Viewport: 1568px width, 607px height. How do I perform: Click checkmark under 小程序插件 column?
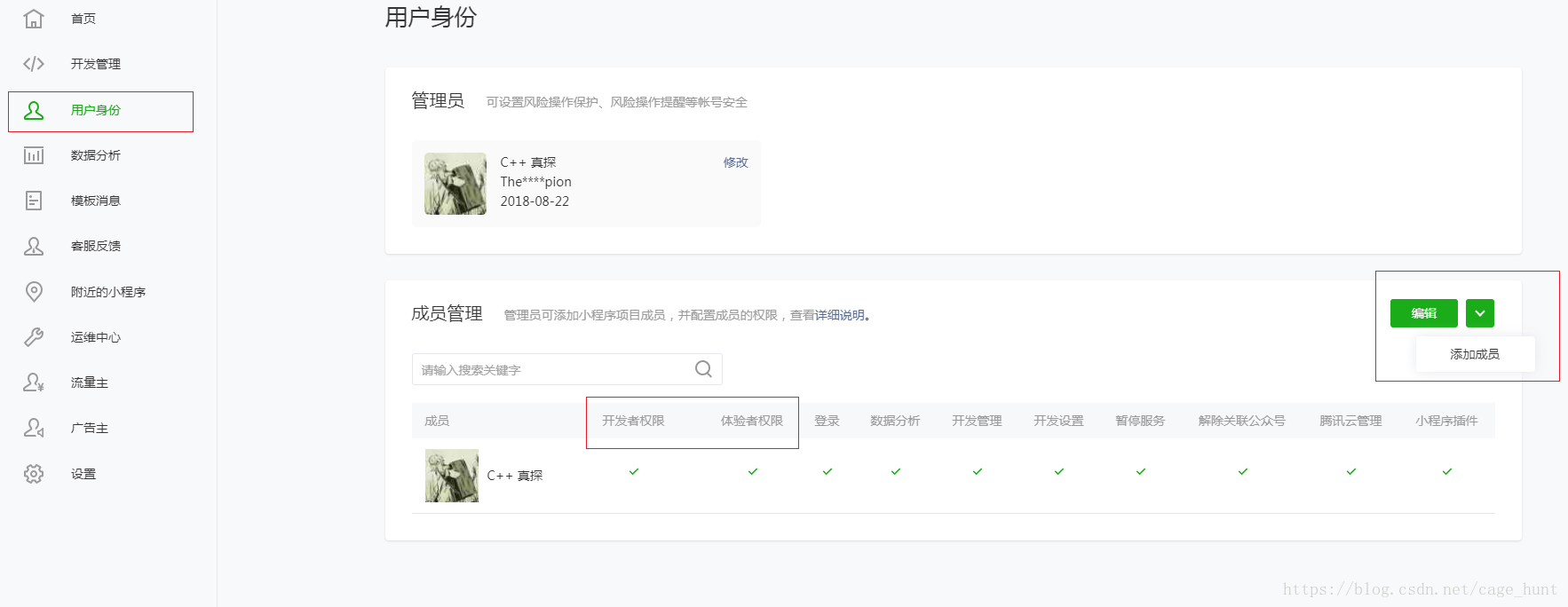coord(1447,471)
